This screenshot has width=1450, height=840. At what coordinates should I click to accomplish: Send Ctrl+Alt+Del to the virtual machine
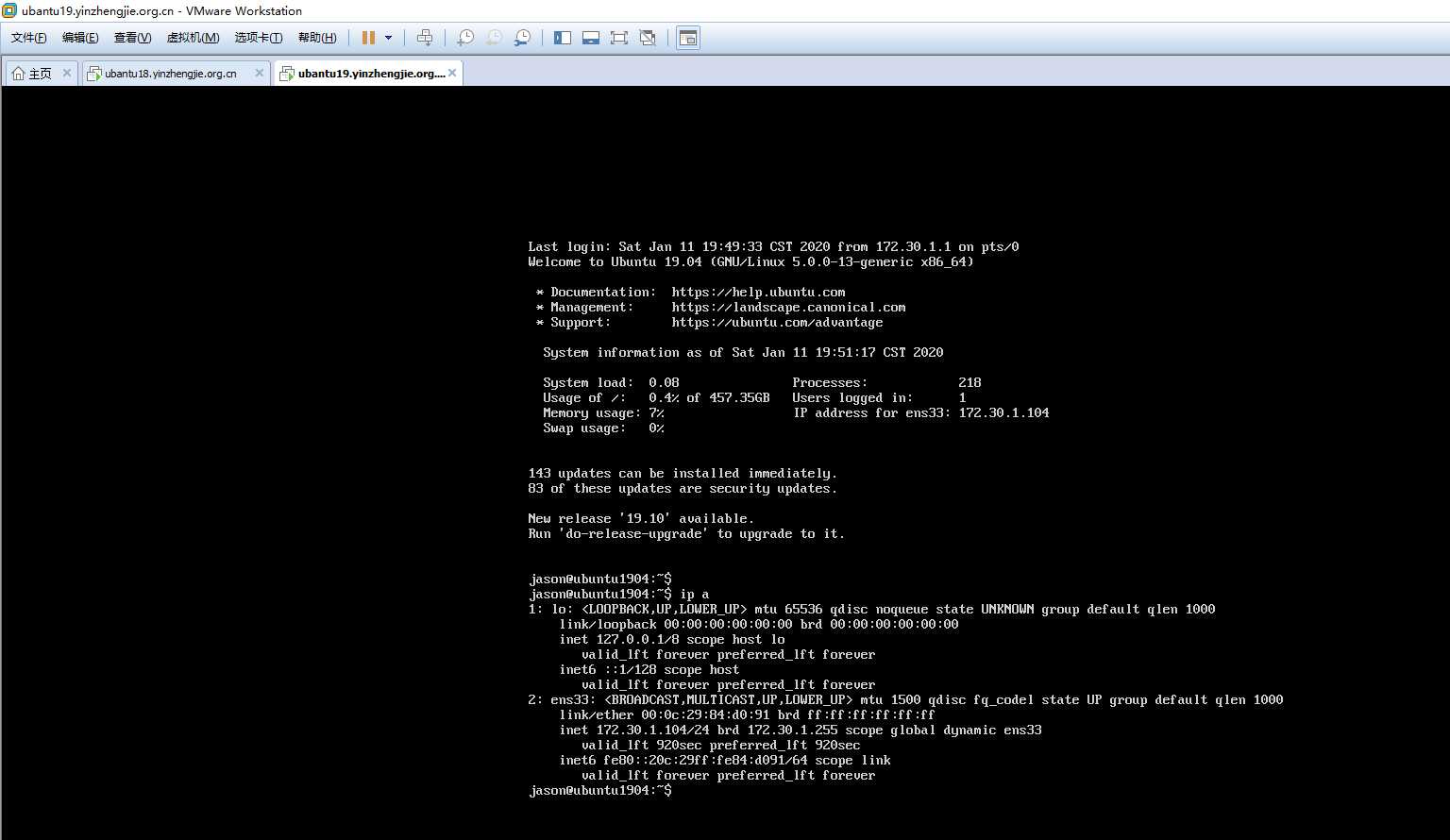point(425,38)
